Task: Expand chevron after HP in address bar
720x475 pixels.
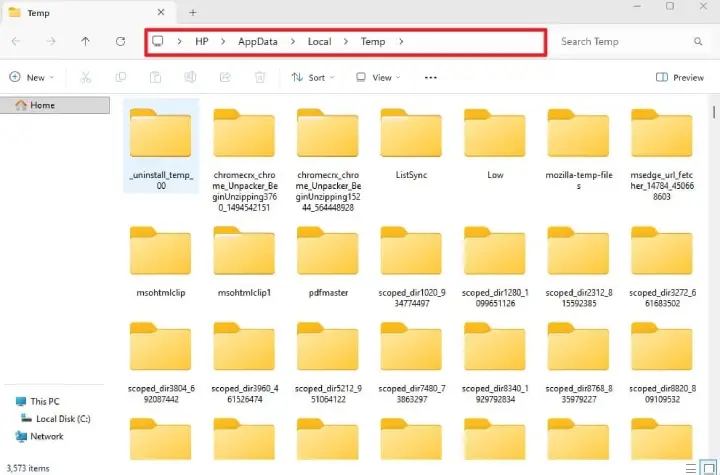Action: (x=223, y=41)
